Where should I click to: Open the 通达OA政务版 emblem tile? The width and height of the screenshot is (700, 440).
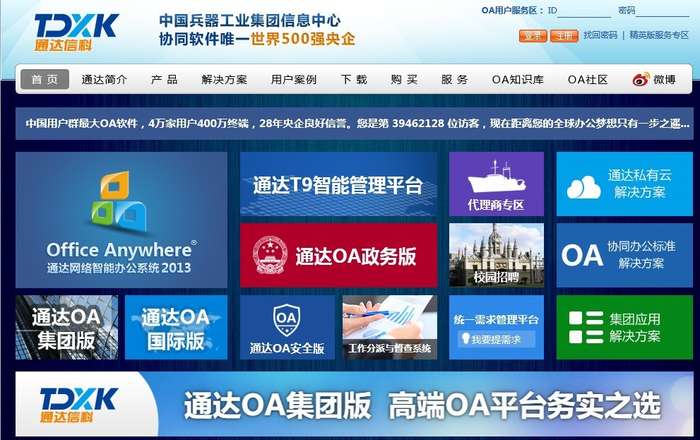coord(338,255)
